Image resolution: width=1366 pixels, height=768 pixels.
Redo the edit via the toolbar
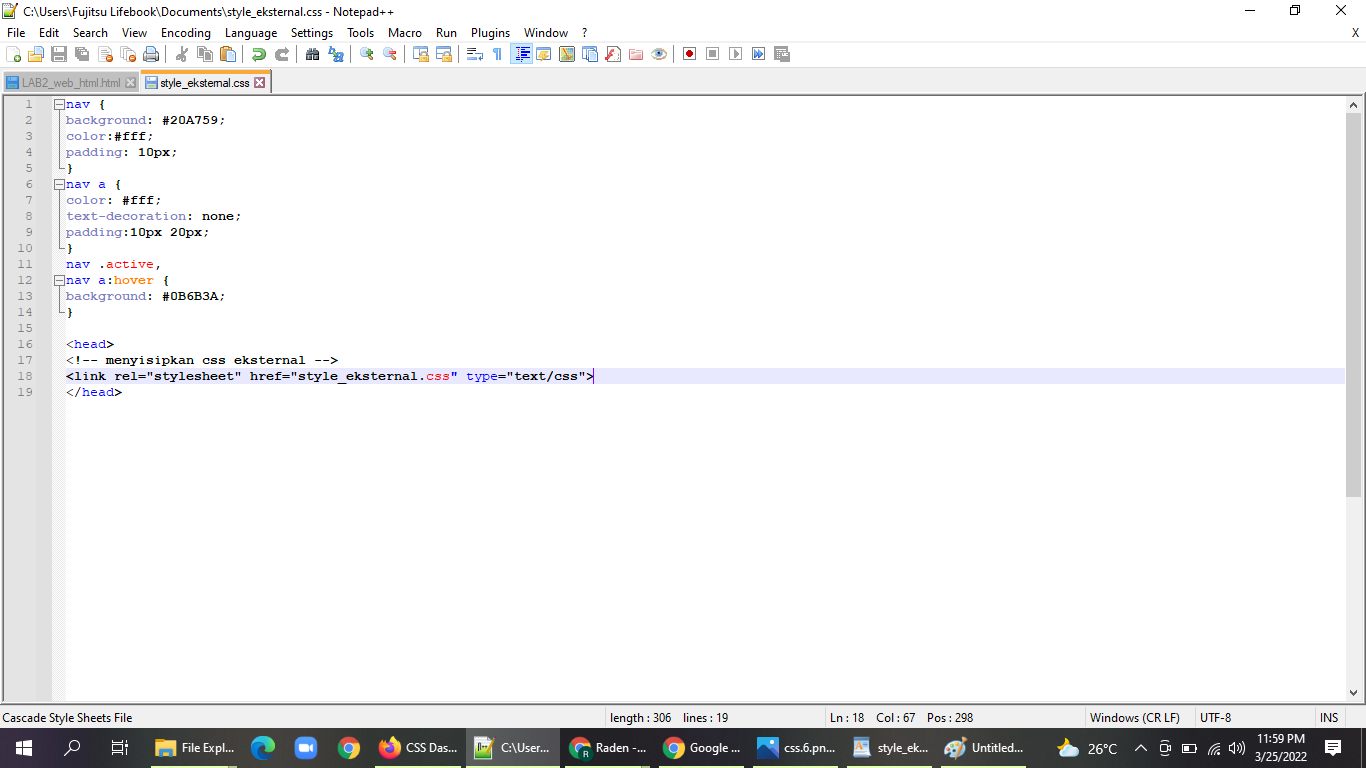(x=282, y=54)
